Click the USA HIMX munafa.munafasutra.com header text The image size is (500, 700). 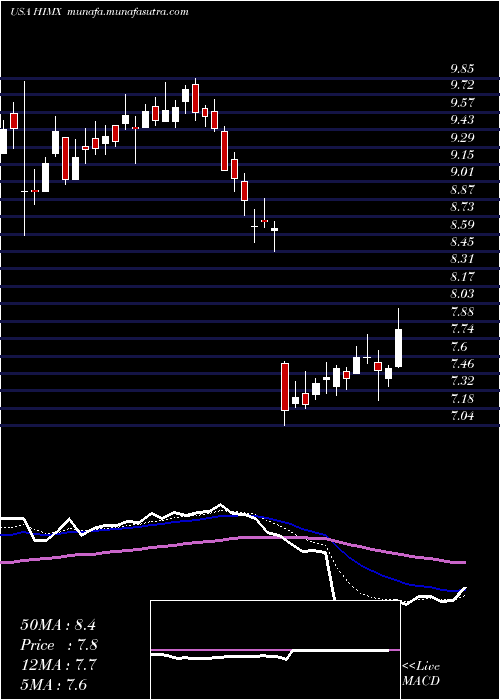pyautogui.click(x=99, y=12)
